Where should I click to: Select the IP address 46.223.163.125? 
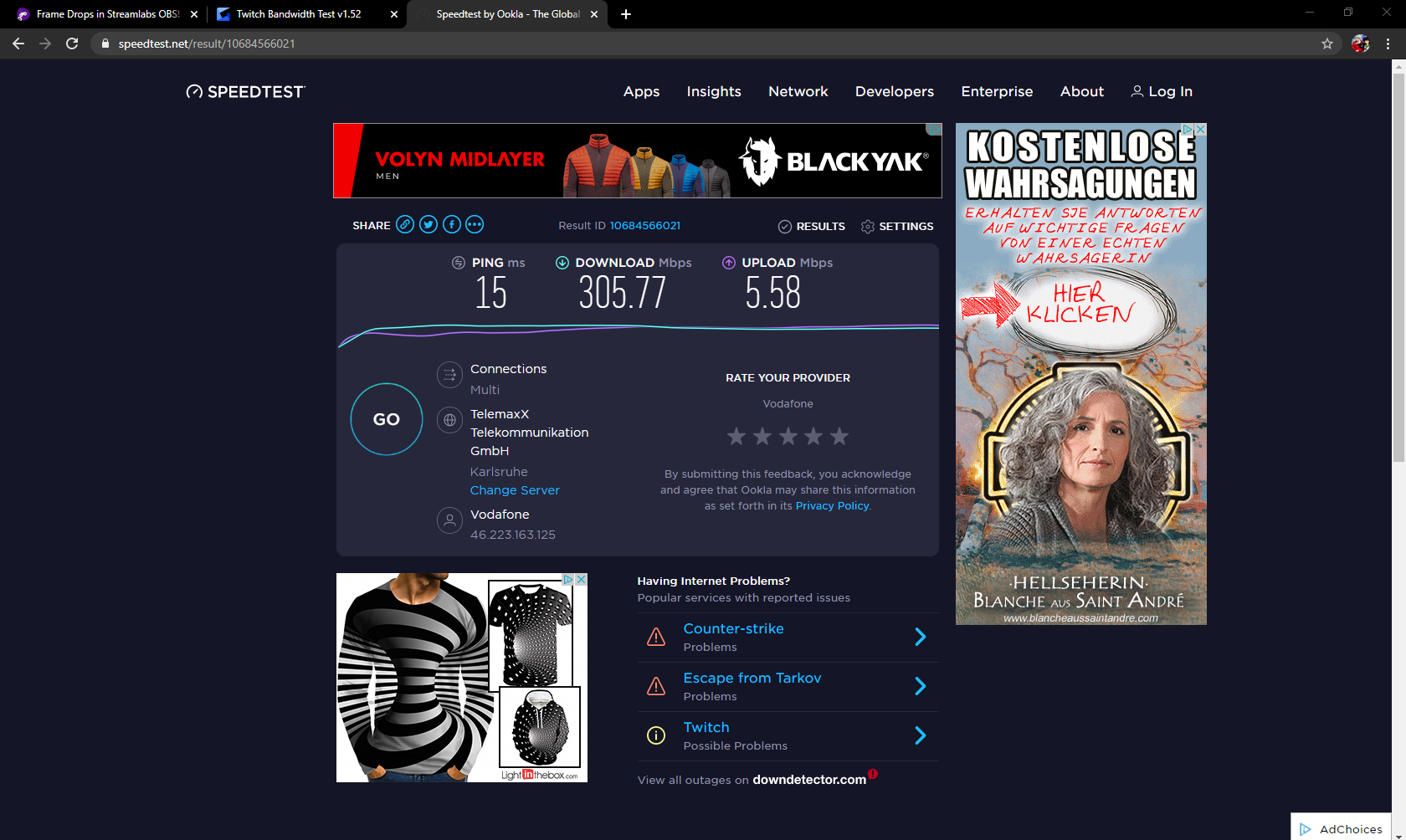[513, 535]
